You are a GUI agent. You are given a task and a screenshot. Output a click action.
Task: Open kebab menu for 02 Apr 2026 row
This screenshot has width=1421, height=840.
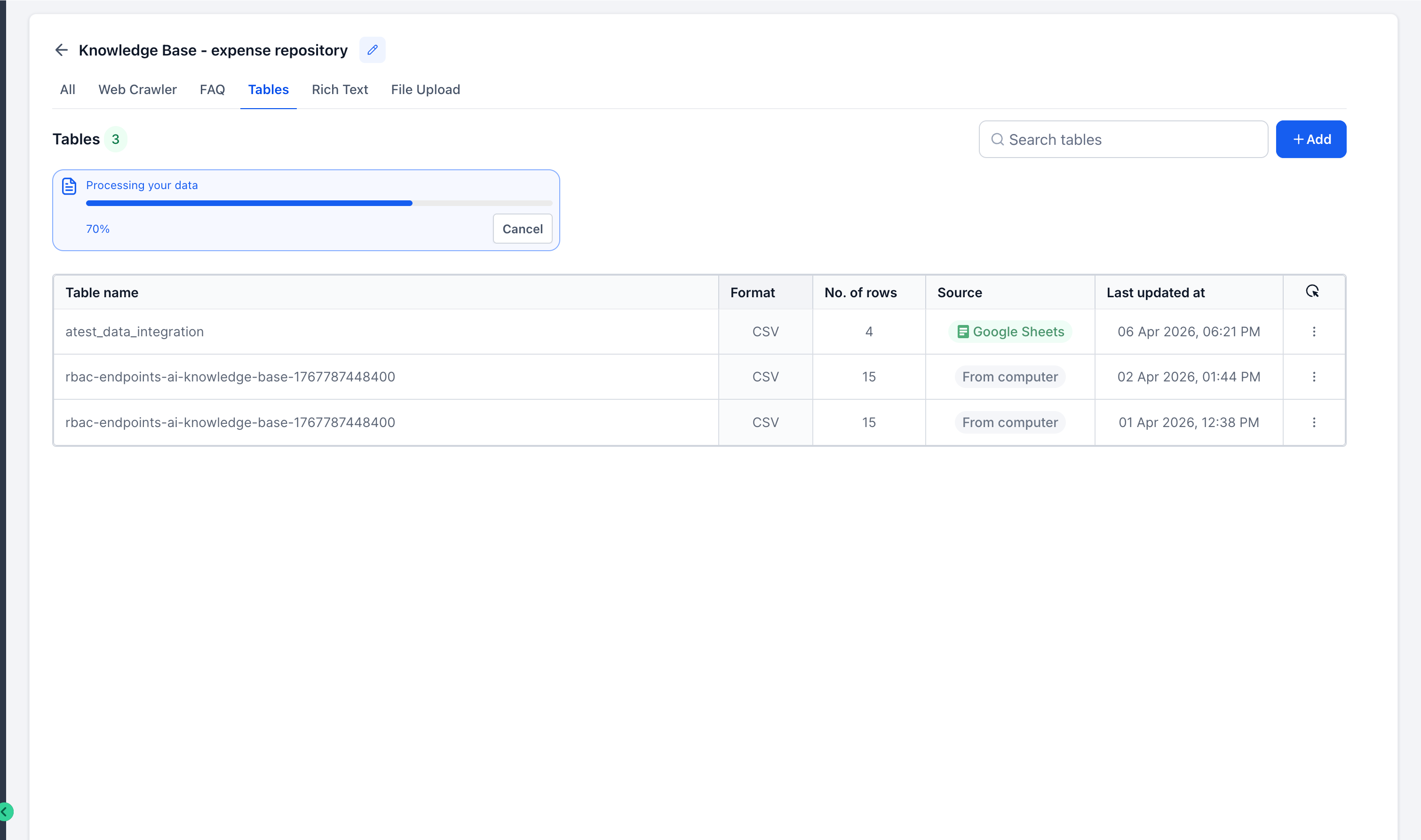(1314, 377)
